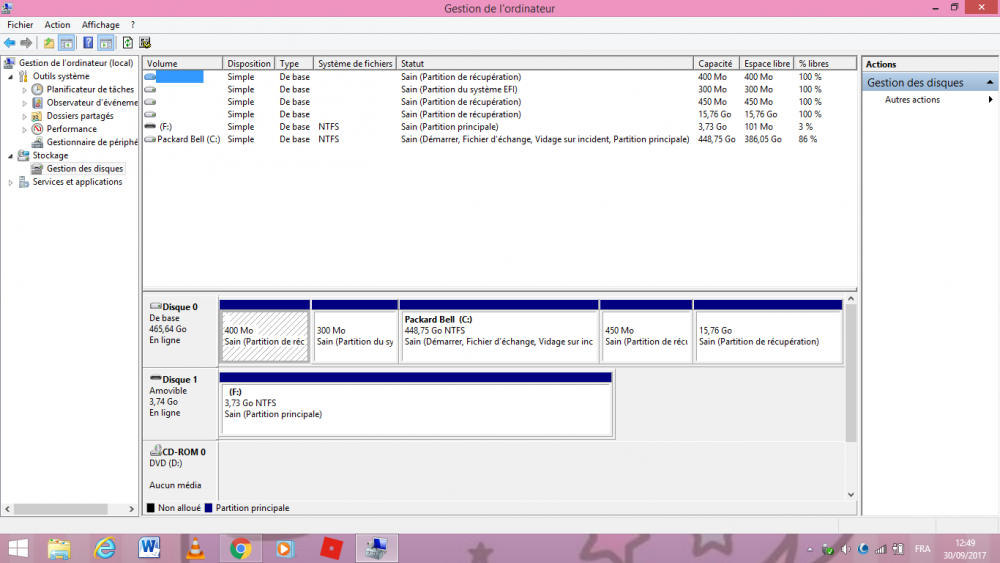Click the Gestion des disques tree icon
This screenshot has height=563, width=1000.
pyautogui.click(x=38, y=168)
